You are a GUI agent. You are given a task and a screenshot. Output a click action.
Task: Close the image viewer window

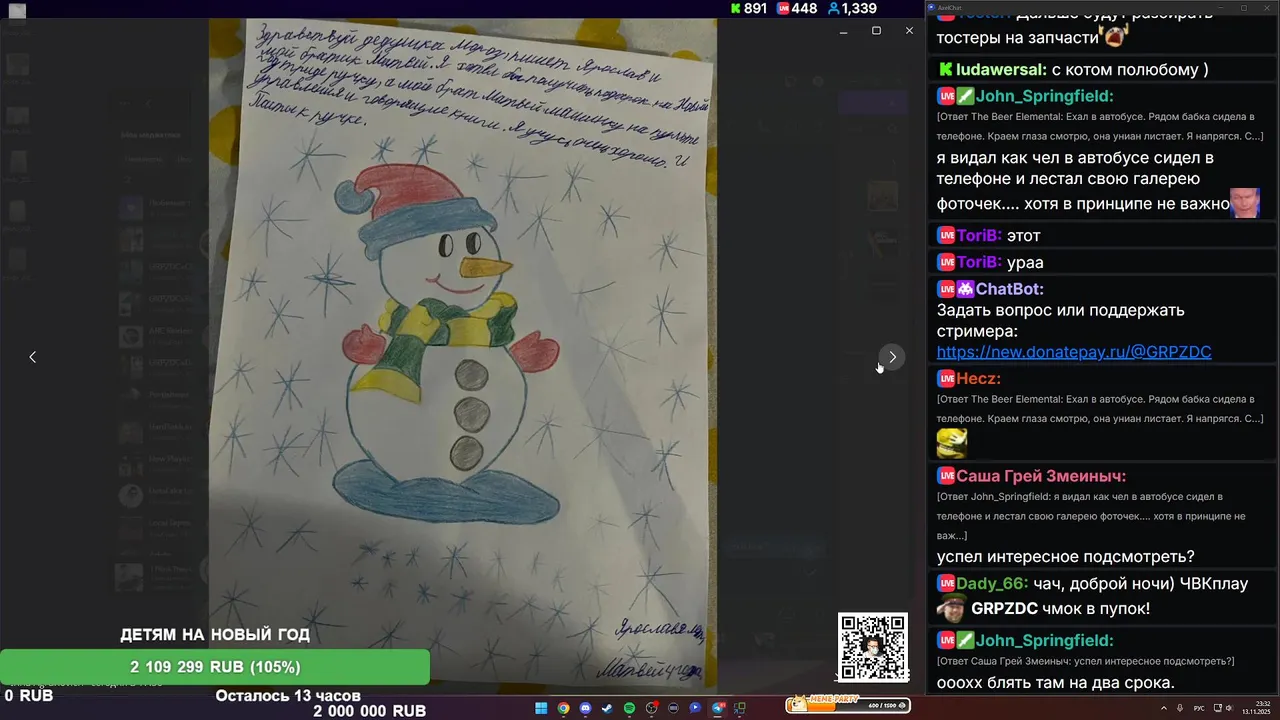pos(909,31)
